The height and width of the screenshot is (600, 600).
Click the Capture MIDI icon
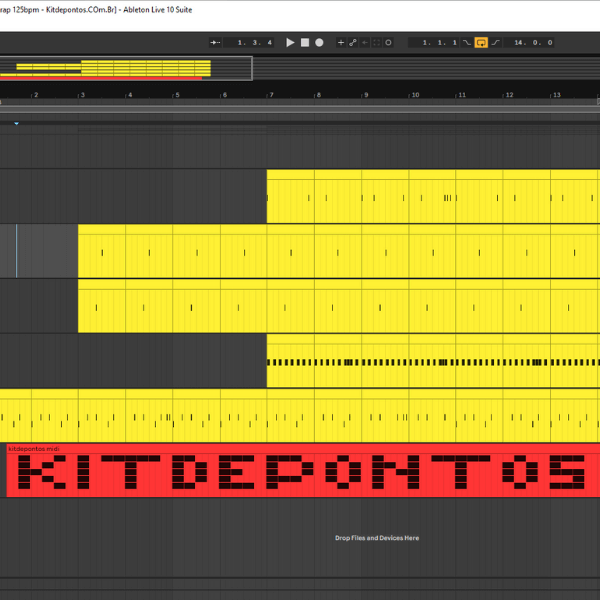(x=377, y=42)
